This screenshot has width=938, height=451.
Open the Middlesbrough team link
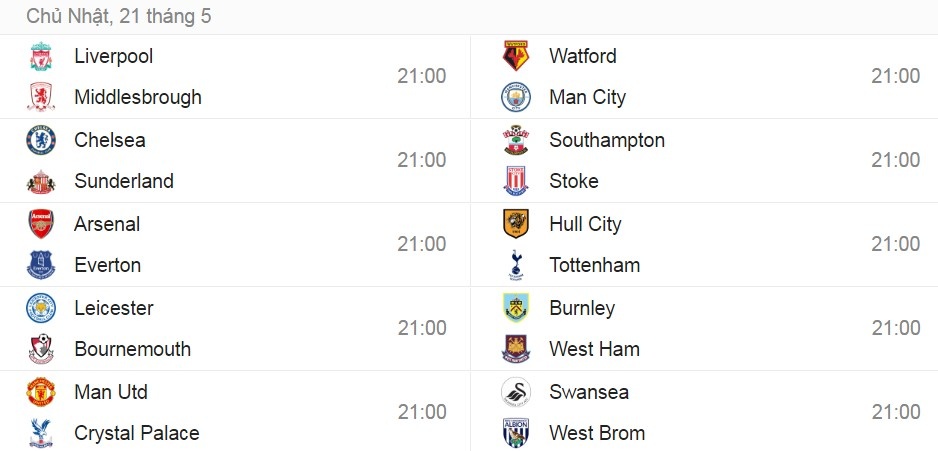point(138,97)
